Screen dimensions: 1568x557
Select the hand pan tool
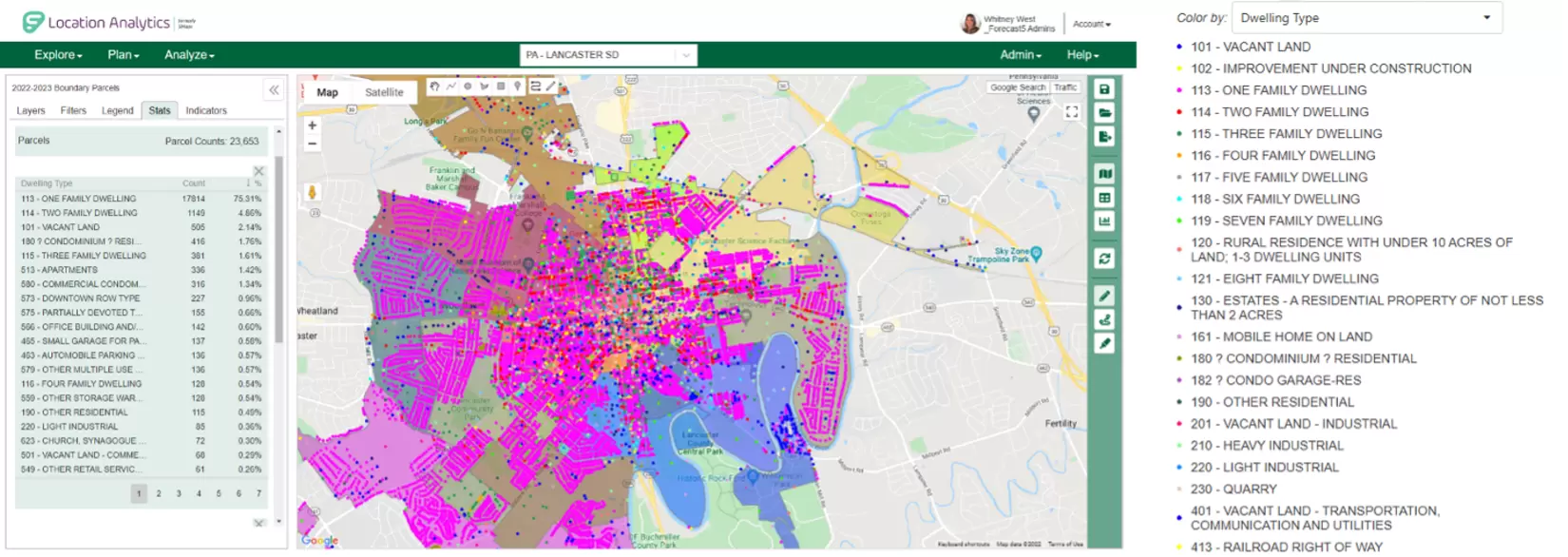434,86
